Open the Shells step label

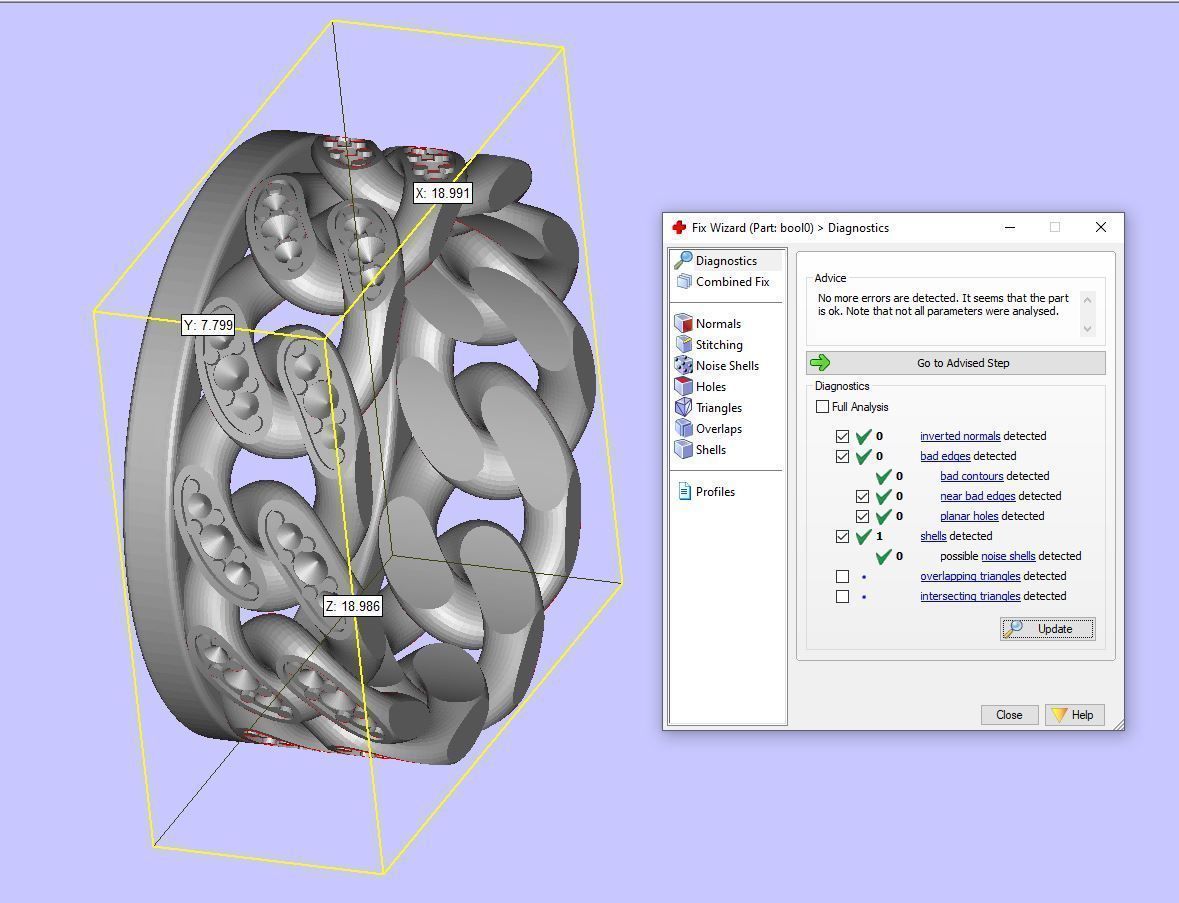pyautogui.click(x=711, y=450)
